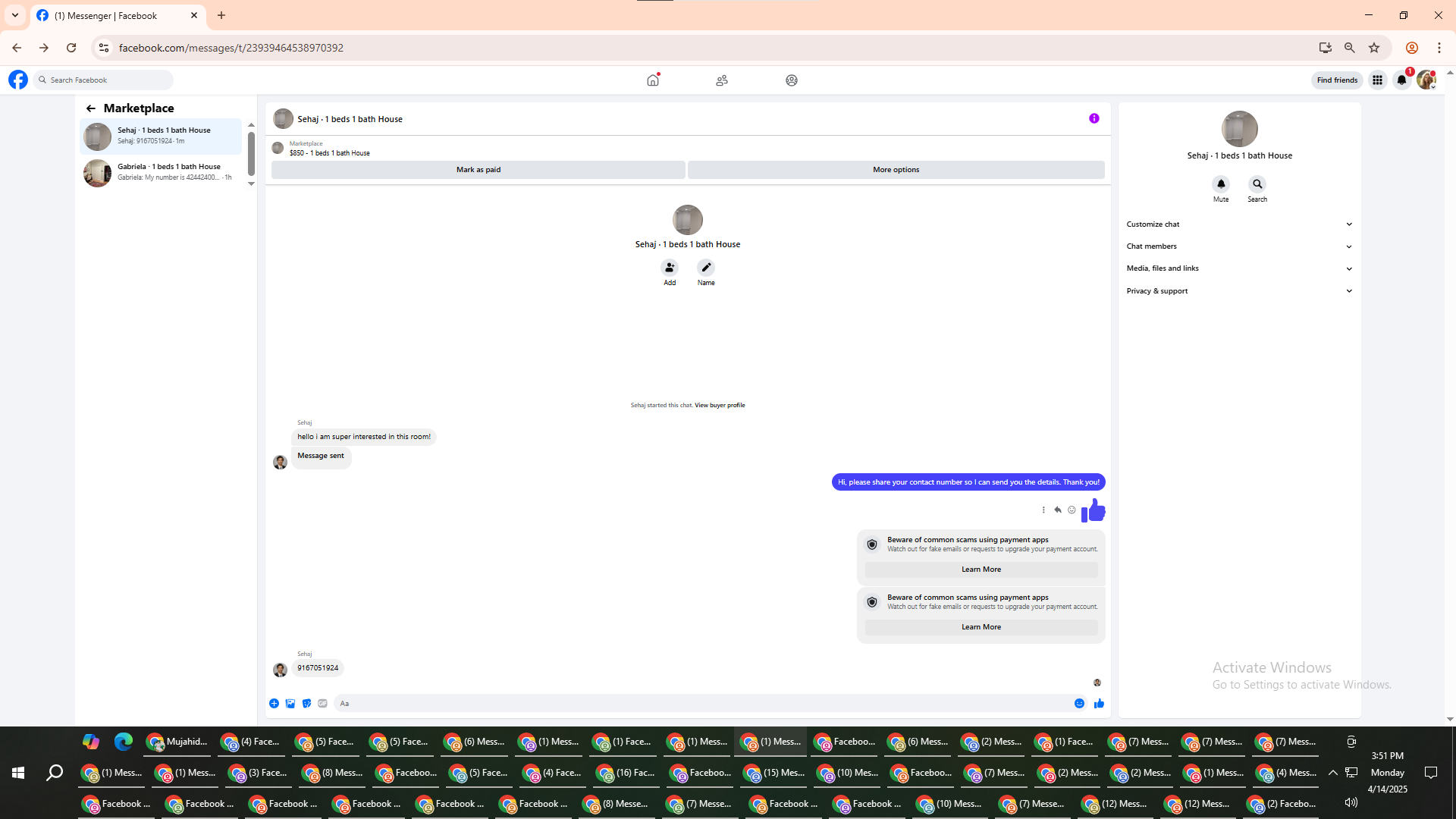Mute this conversation with bell icon
This screenshot has height=819, width=1456.
[x=1220, y=184]
